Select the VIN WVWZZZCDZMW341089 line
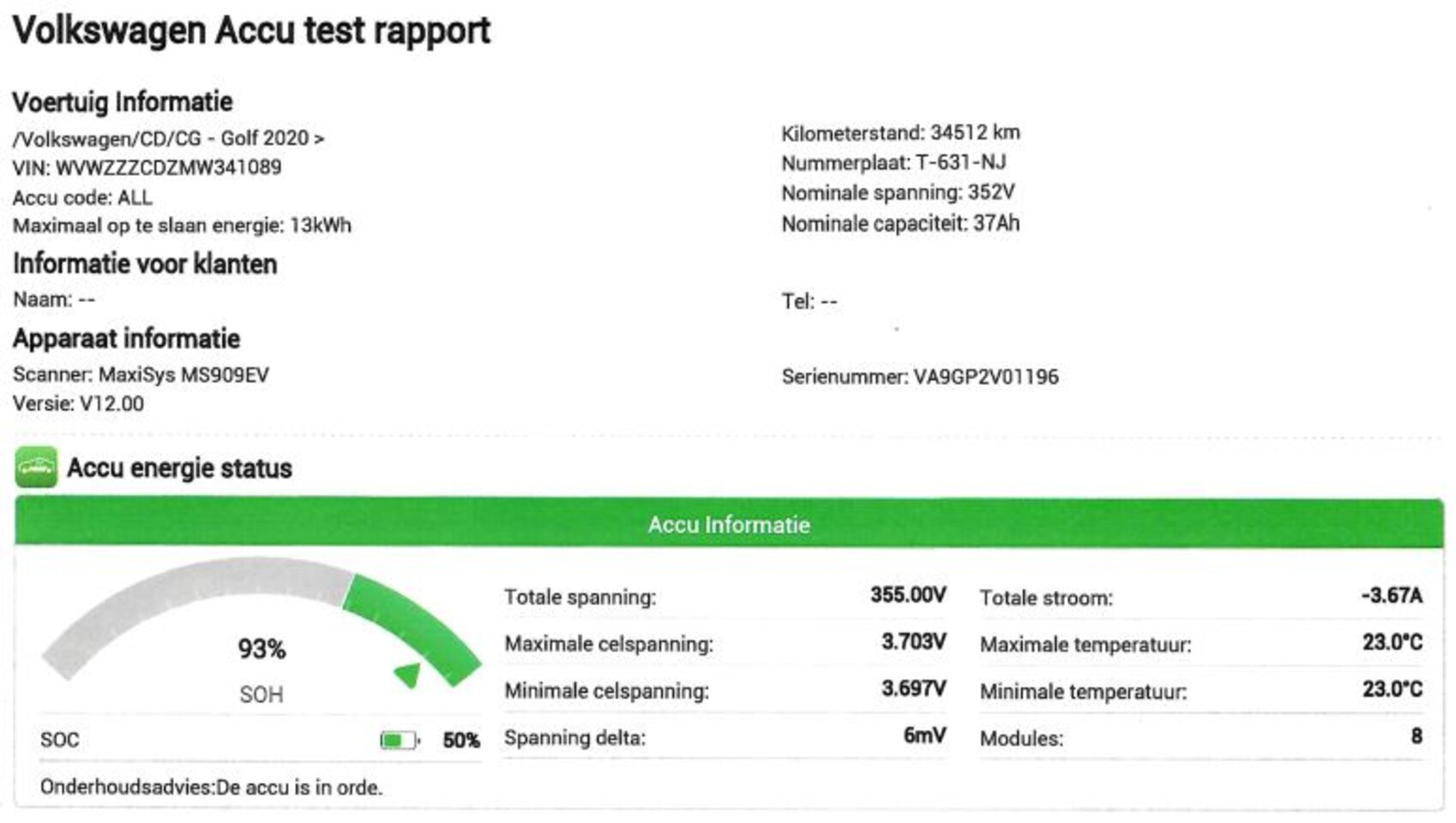Screen dimensions: 1456x823 point(147,167)
